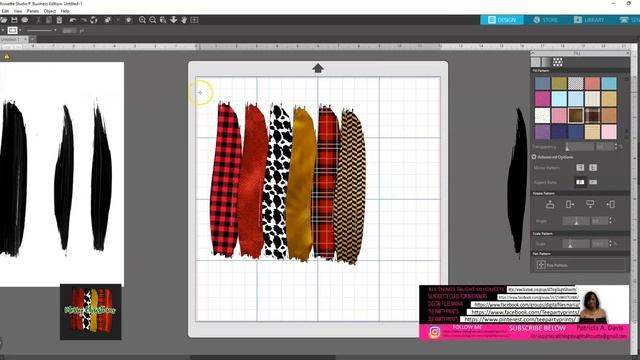Click the mat load arrow above the grid
This screenshot has width=640, height=360.
click(x=318, y=68)
